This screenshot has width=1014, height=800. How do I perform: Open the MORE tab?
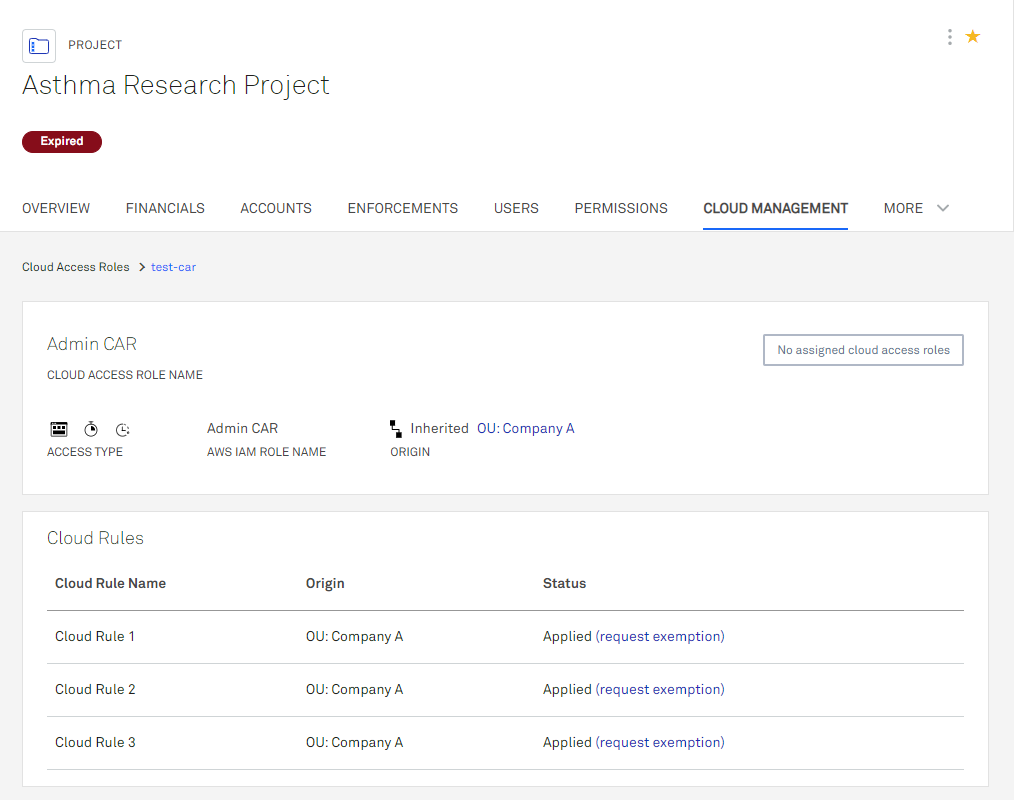[903, 208]
